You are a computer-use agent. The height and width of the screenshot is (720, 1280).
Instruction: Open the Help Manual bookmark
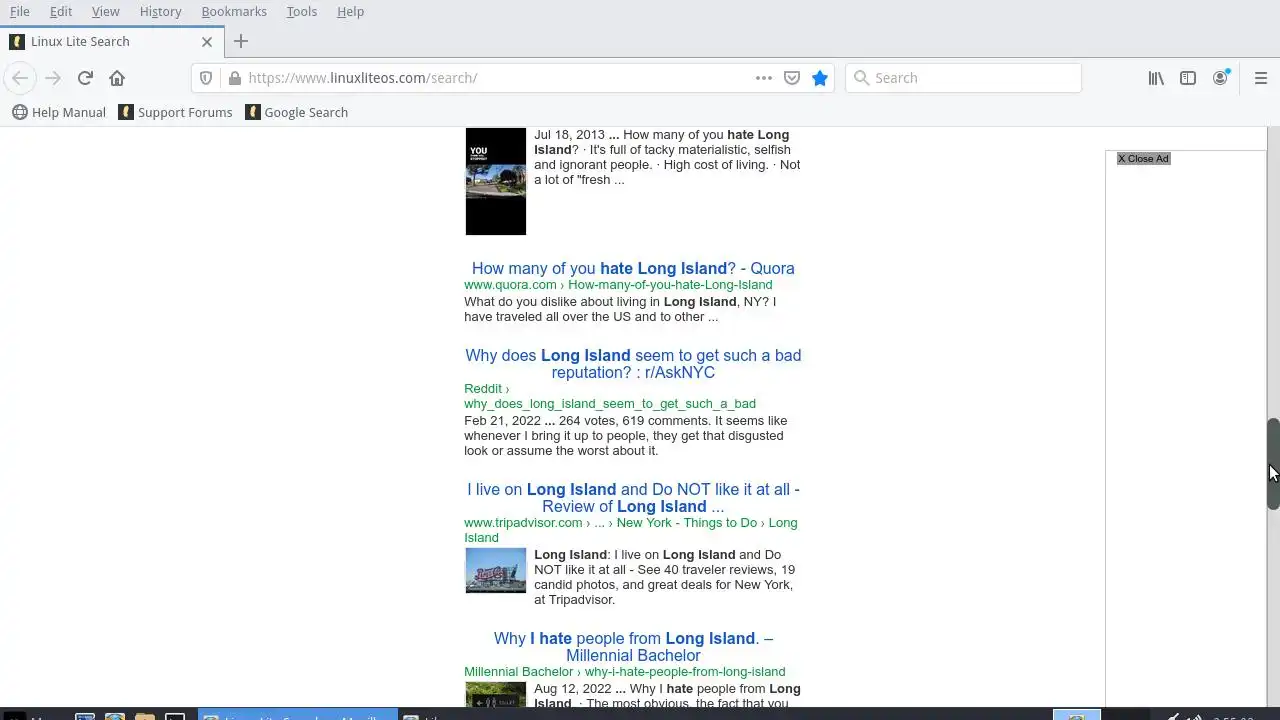coord(59,112)
